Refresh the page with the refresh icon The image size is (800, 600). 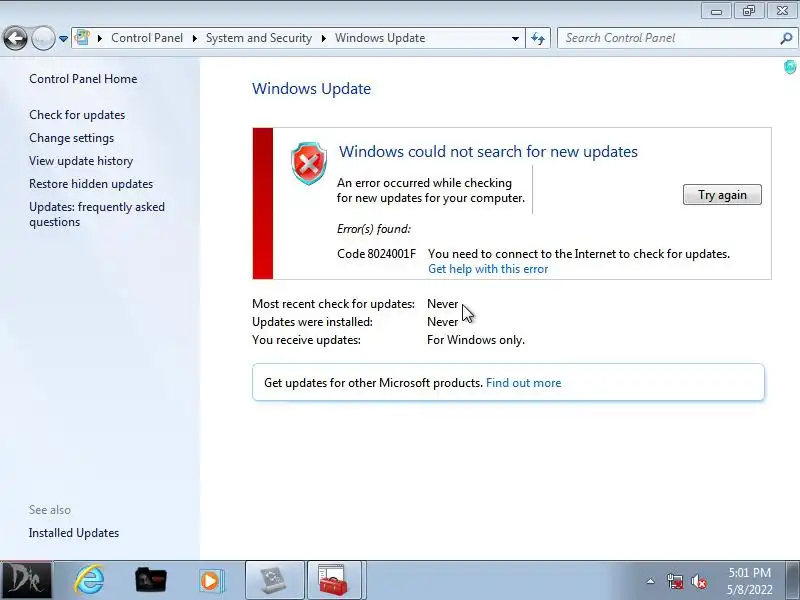pos(538,38)
